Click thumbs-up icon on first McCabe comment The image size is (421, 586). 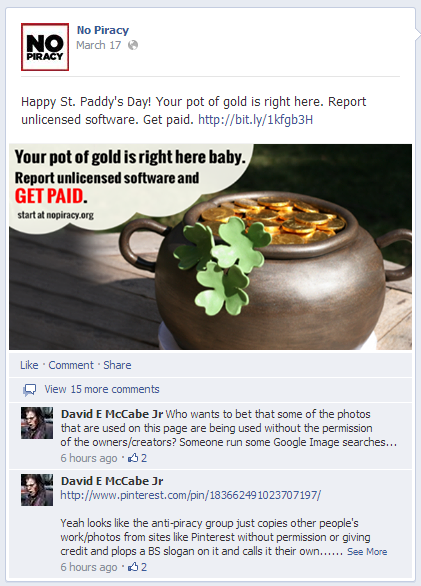[x=133, y=458]
